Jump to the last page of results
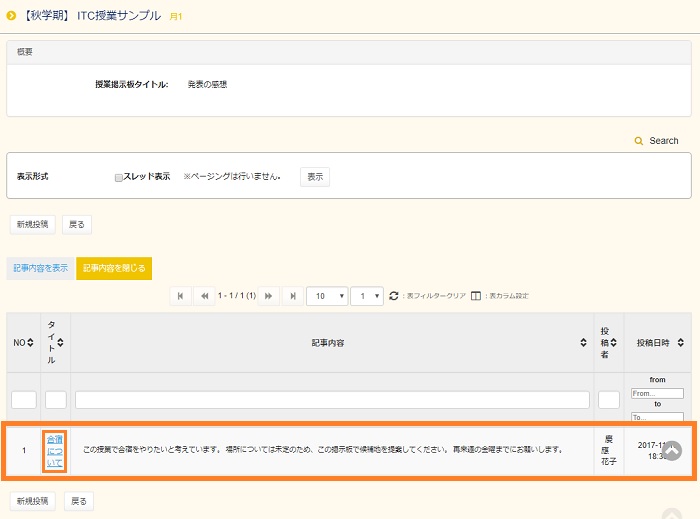The width and height of the screenshot is (700, 519). click(x=292, y=296)
